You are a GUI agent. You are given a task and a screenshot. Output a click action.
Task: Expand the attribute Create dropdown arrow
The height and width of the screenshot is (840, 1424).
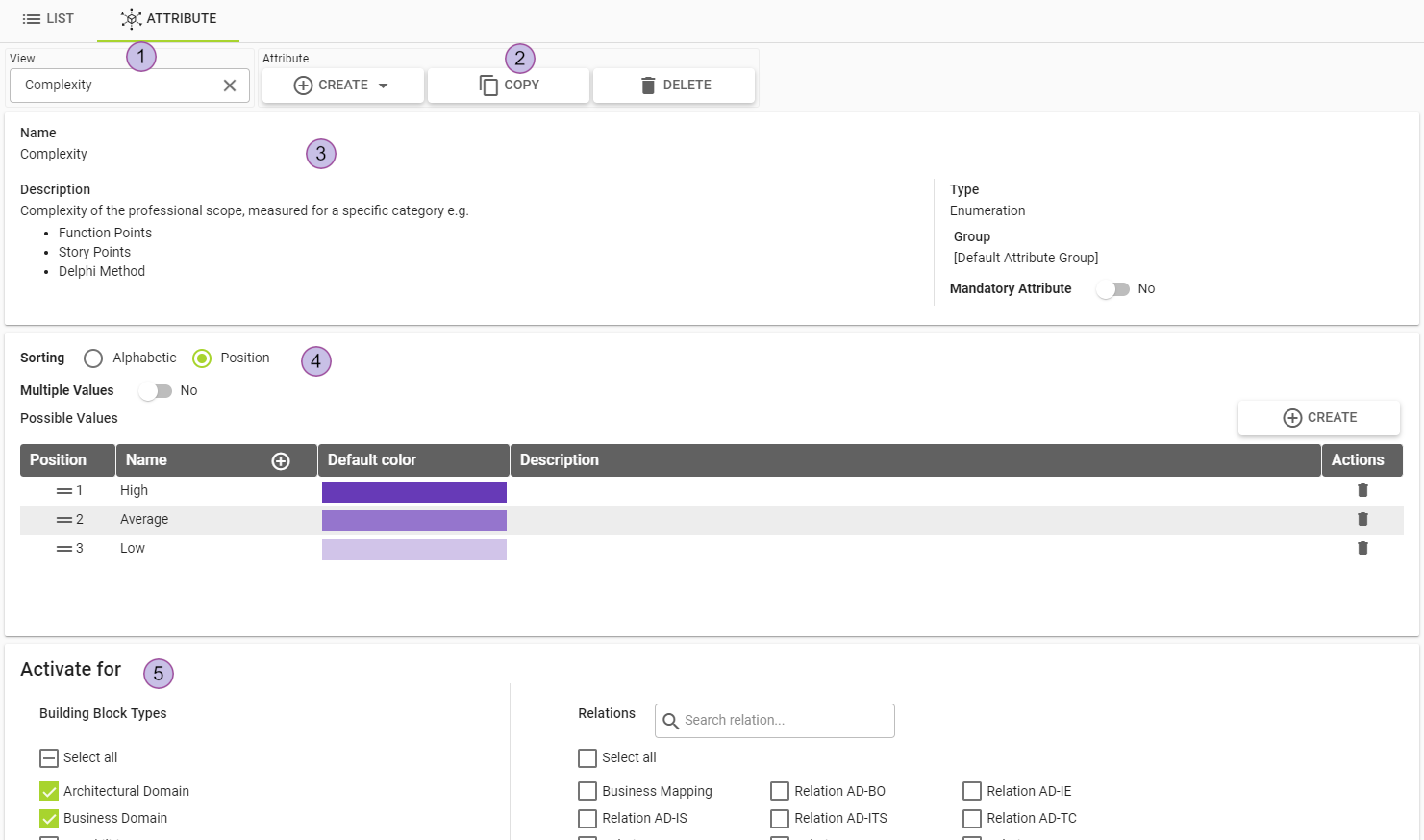point(383,86)
